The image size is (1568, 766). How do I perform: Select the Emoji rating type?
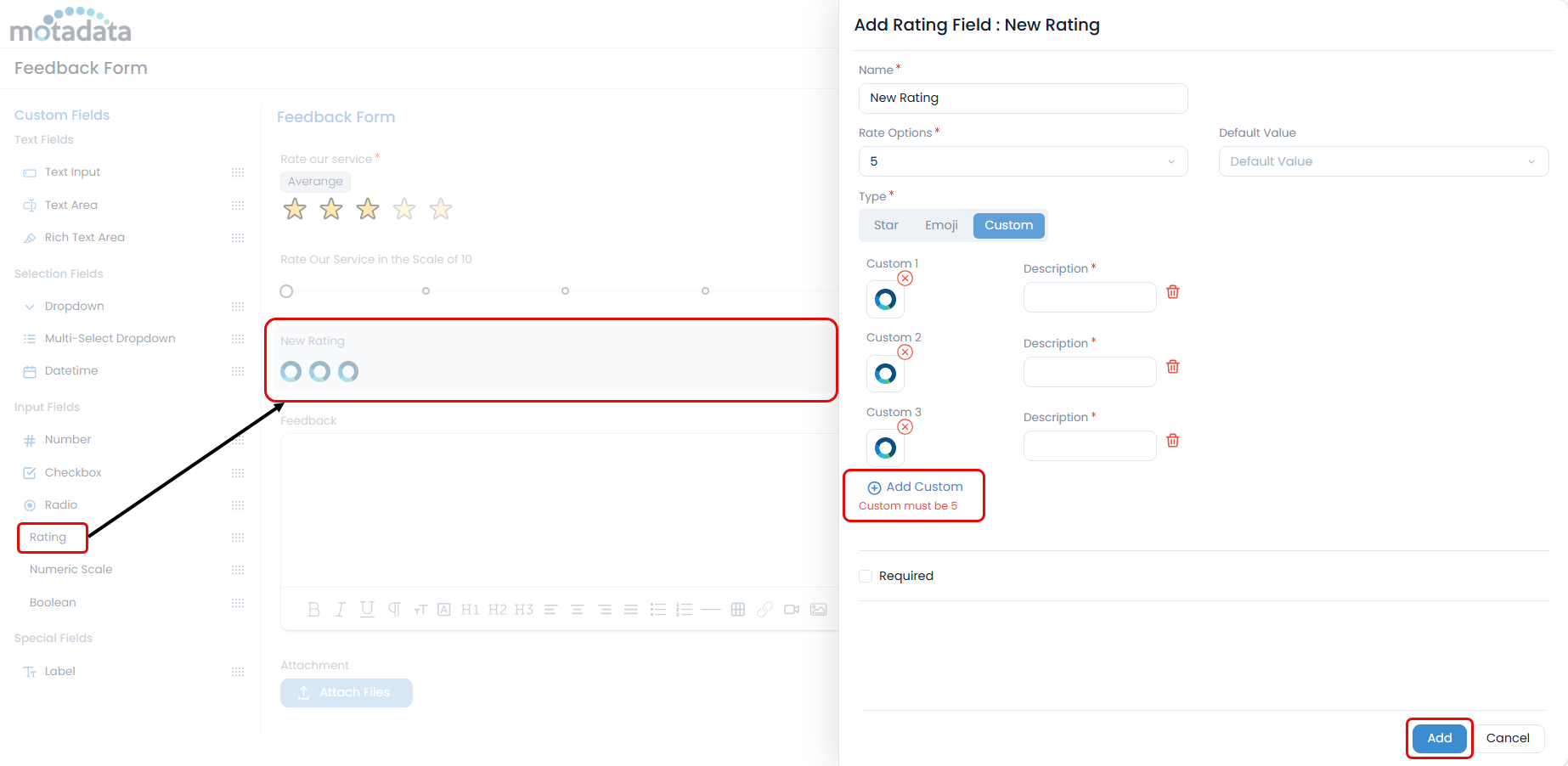941,225
